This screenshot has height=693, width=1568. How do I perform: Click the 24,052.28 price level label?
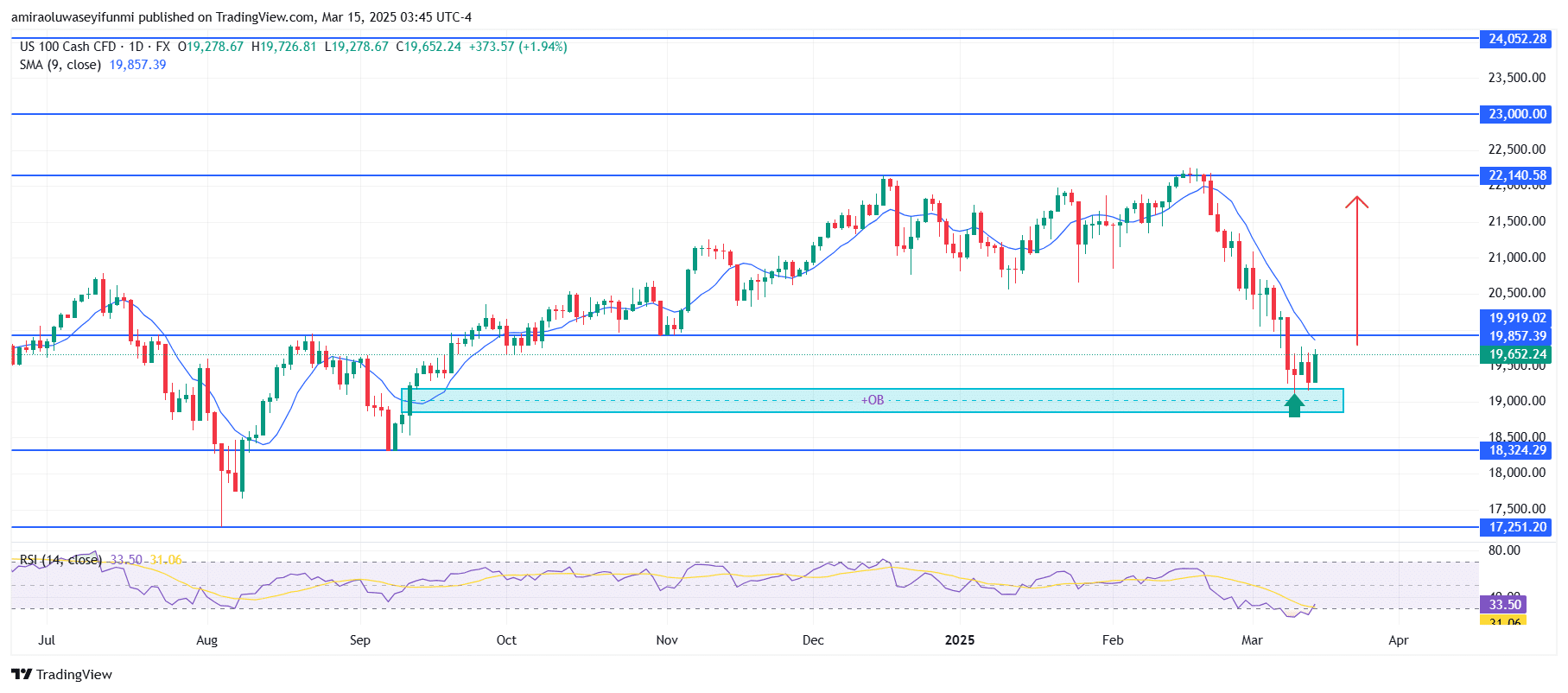pos(1516,39)
